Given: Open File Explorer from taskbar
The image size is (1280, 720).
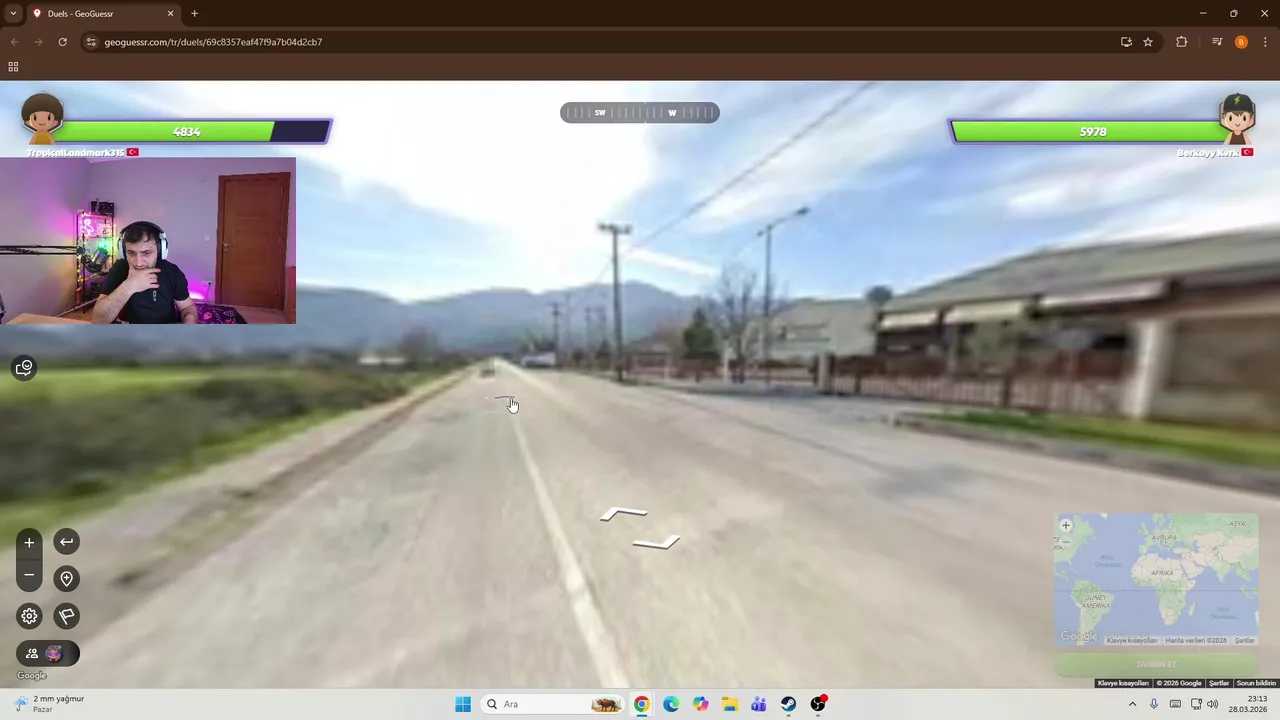Looking at the screenshot, I should pos(730,704).
